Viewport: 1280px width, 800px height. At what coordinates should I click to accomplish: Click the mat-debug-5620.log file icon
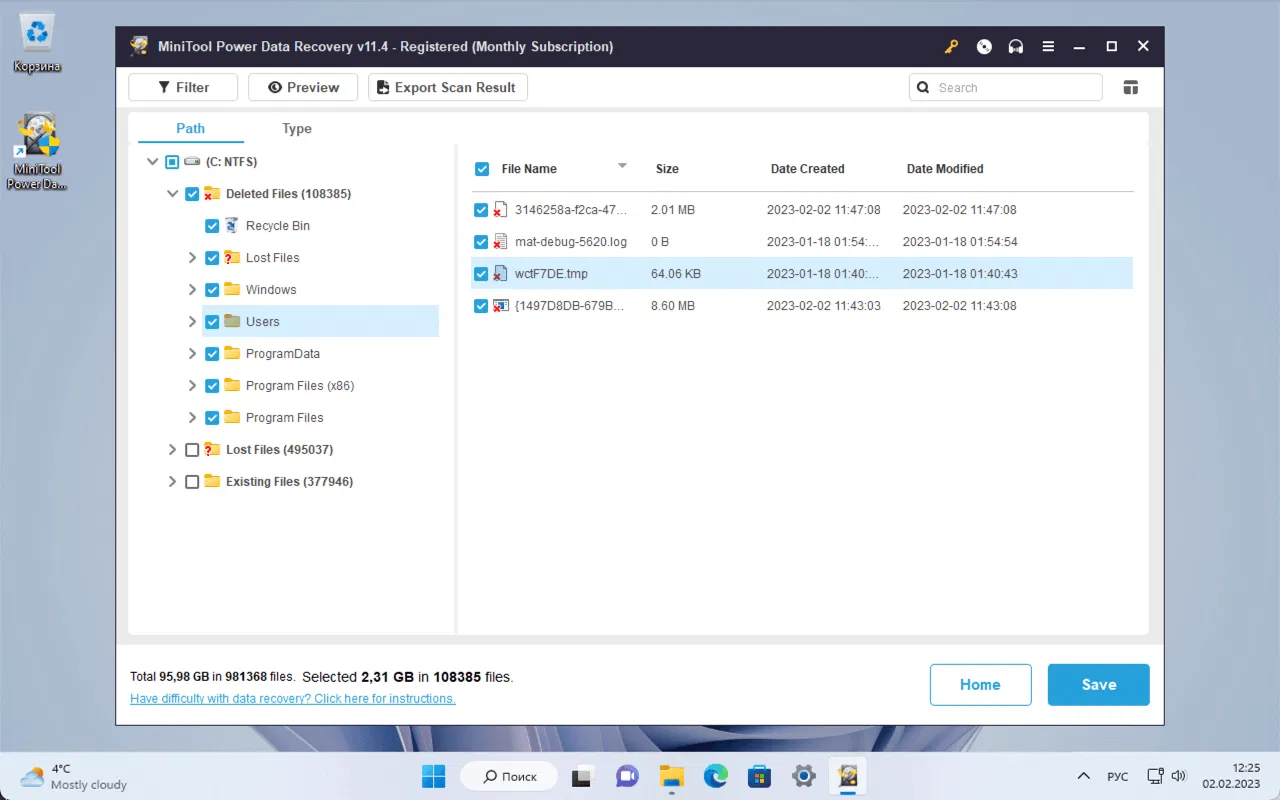(x=501, y=242)
